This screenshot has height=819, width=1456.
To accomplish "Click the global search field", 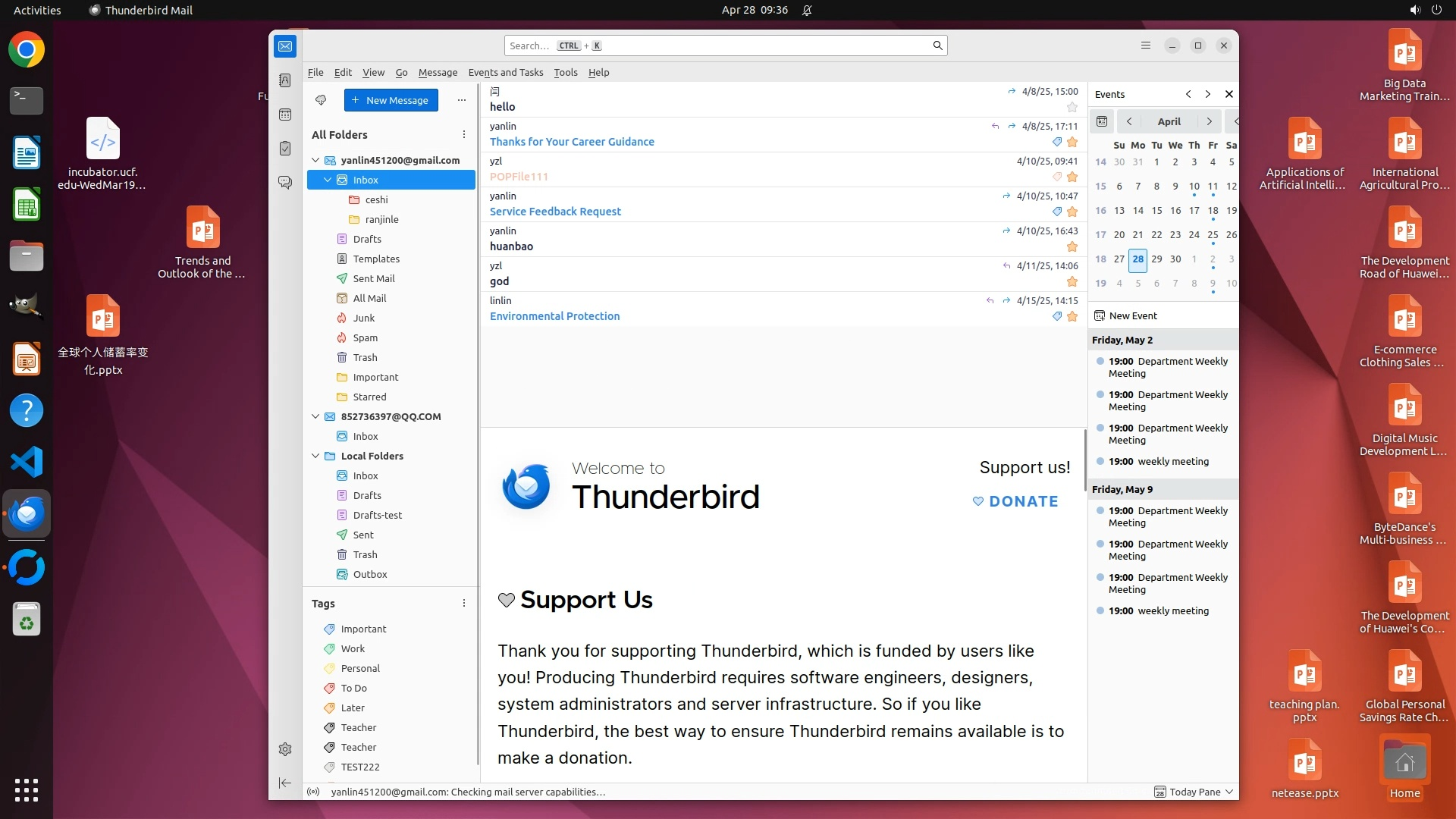I will click(x=720, y=45).
